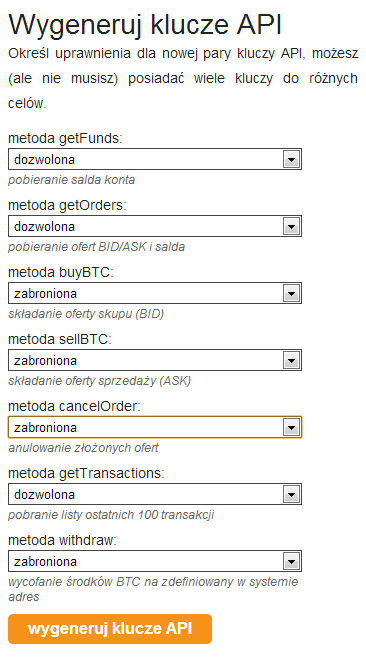
Task: Click the arrow button of sellBTC dropdown
Action: (291, 361)
